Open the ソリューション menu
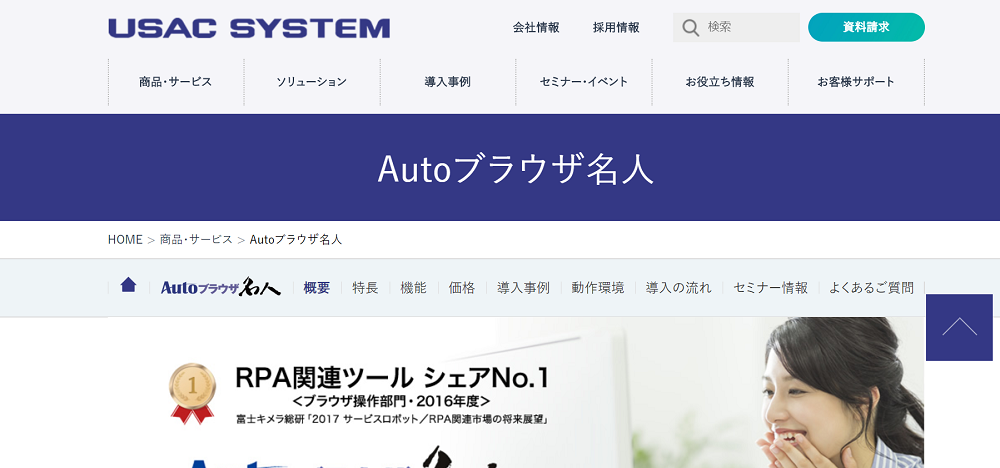 (x=312, y=82)
